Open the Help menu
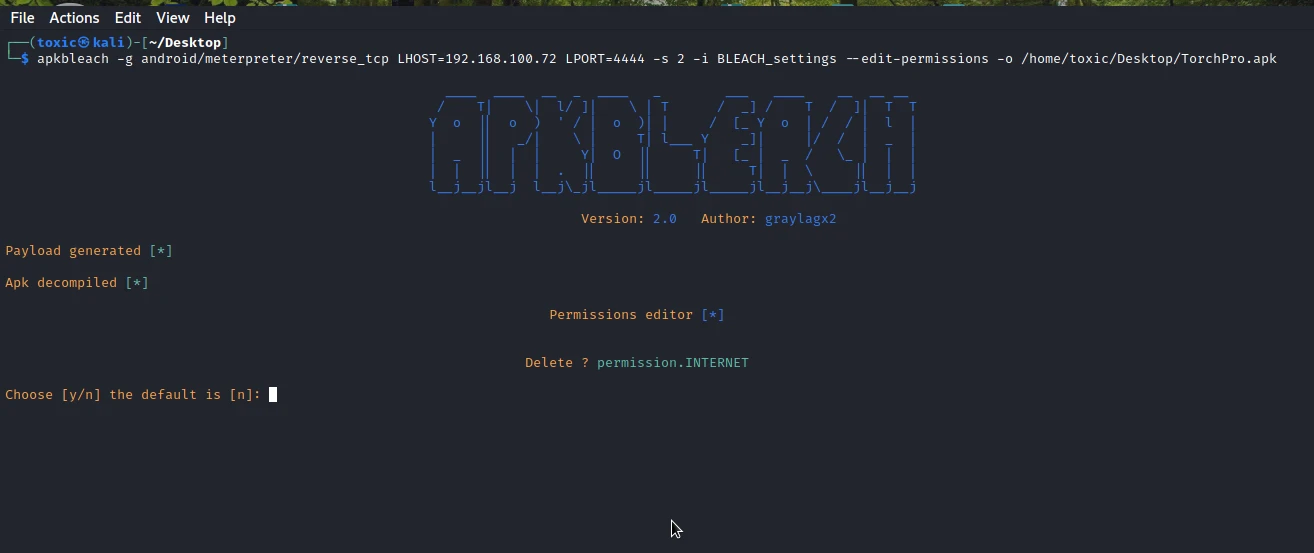The height and width of the screenshot is (553, 1314). pos(220,17)
